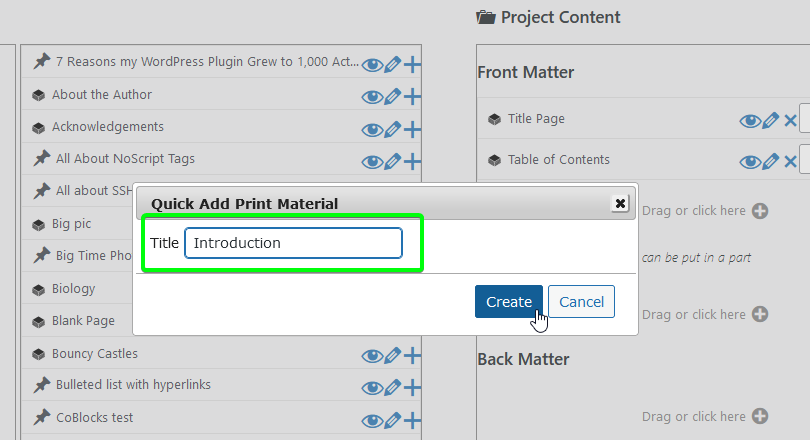This screenshot has width=810, height=440.
Task: Remove Title Page from project content
Action: coord(790,121)
